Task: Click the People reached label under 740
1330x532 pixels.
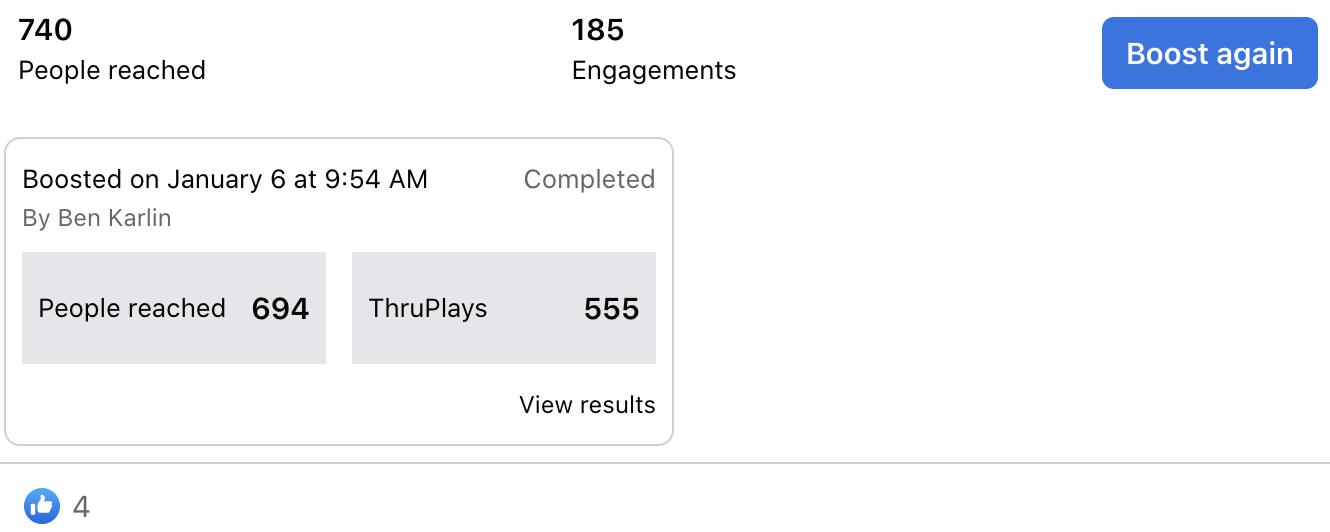Action: click(x=112, y=70)
